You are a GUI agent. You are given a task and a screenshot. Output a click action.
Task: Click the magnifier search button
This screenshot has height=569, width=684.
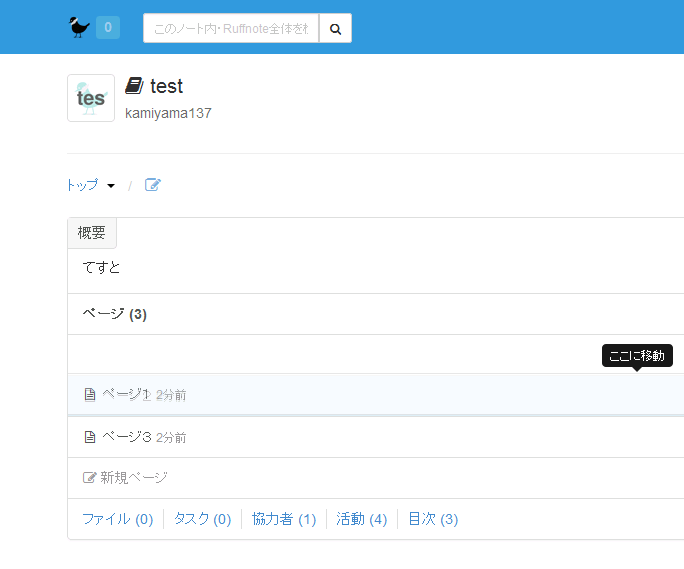(335, 29)
